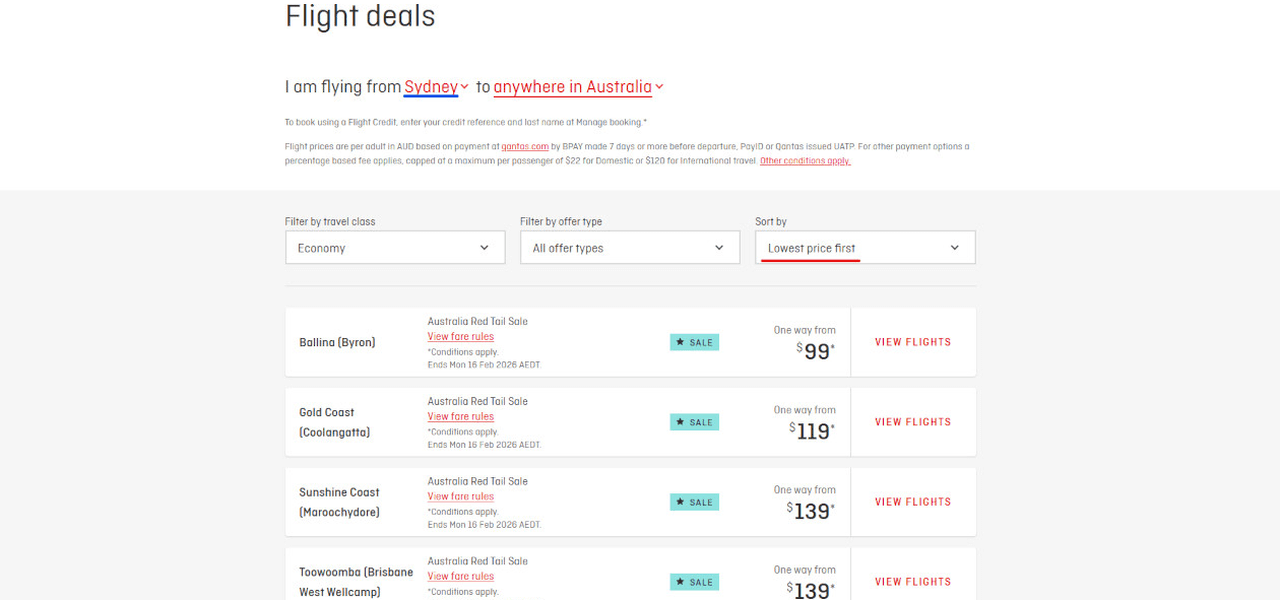Screen dimensions: 1280x600
Task: Open the Lowest price first sort dropdown
Action: point(864,248)
